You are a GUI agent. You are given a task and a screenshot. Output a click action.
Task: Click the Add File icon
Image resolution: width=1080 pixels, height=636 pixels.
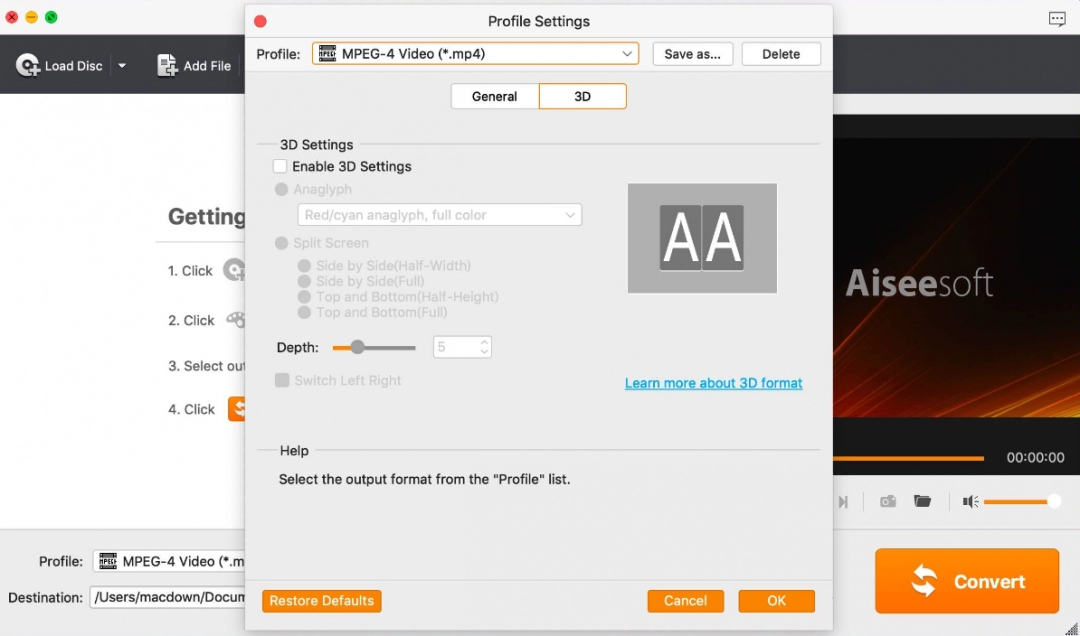point(165,64)
